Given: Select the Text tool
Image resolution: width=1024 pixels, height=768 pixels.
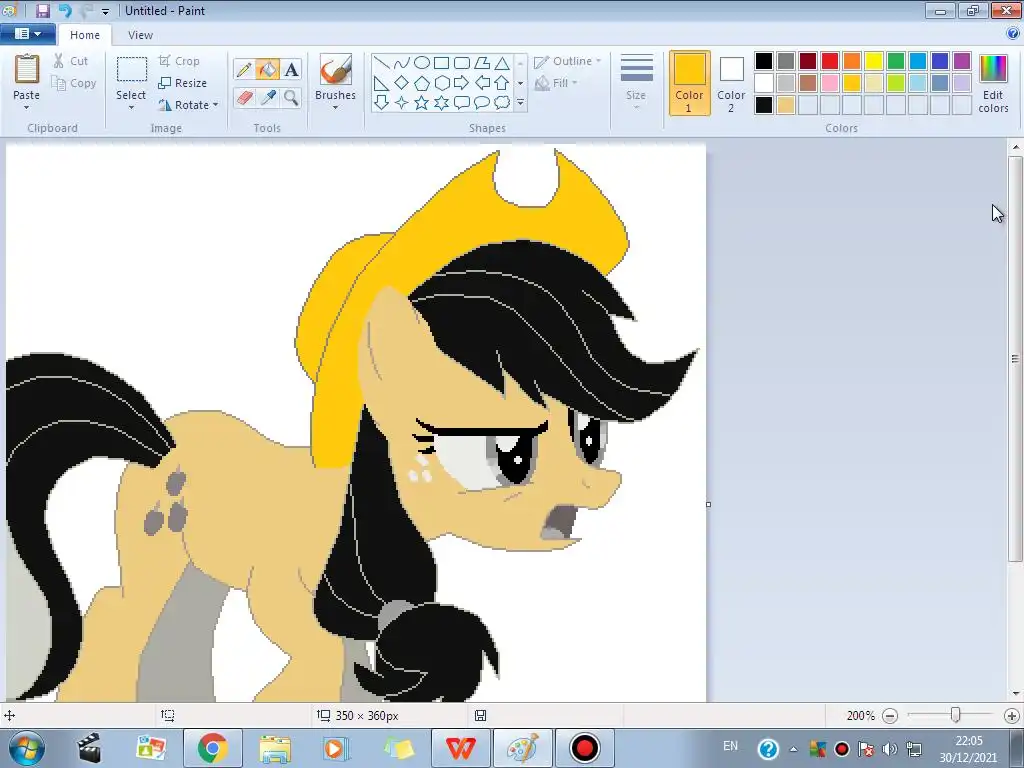Looking at the screenshot, I should tap(291, 69).
